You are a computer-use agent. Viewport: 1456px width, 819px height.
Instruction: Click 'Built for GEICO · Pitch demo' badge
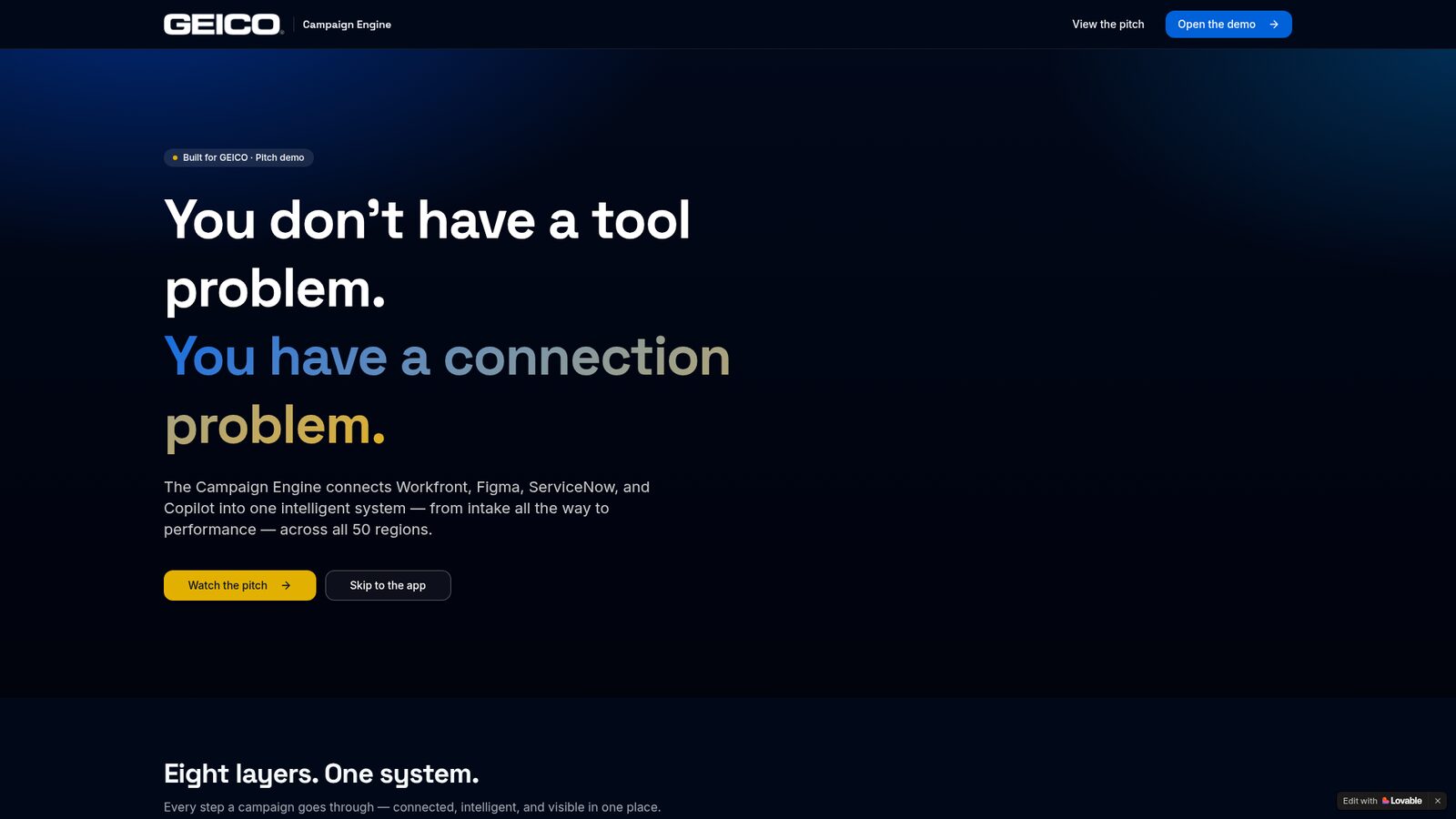(x=238, y=157)
